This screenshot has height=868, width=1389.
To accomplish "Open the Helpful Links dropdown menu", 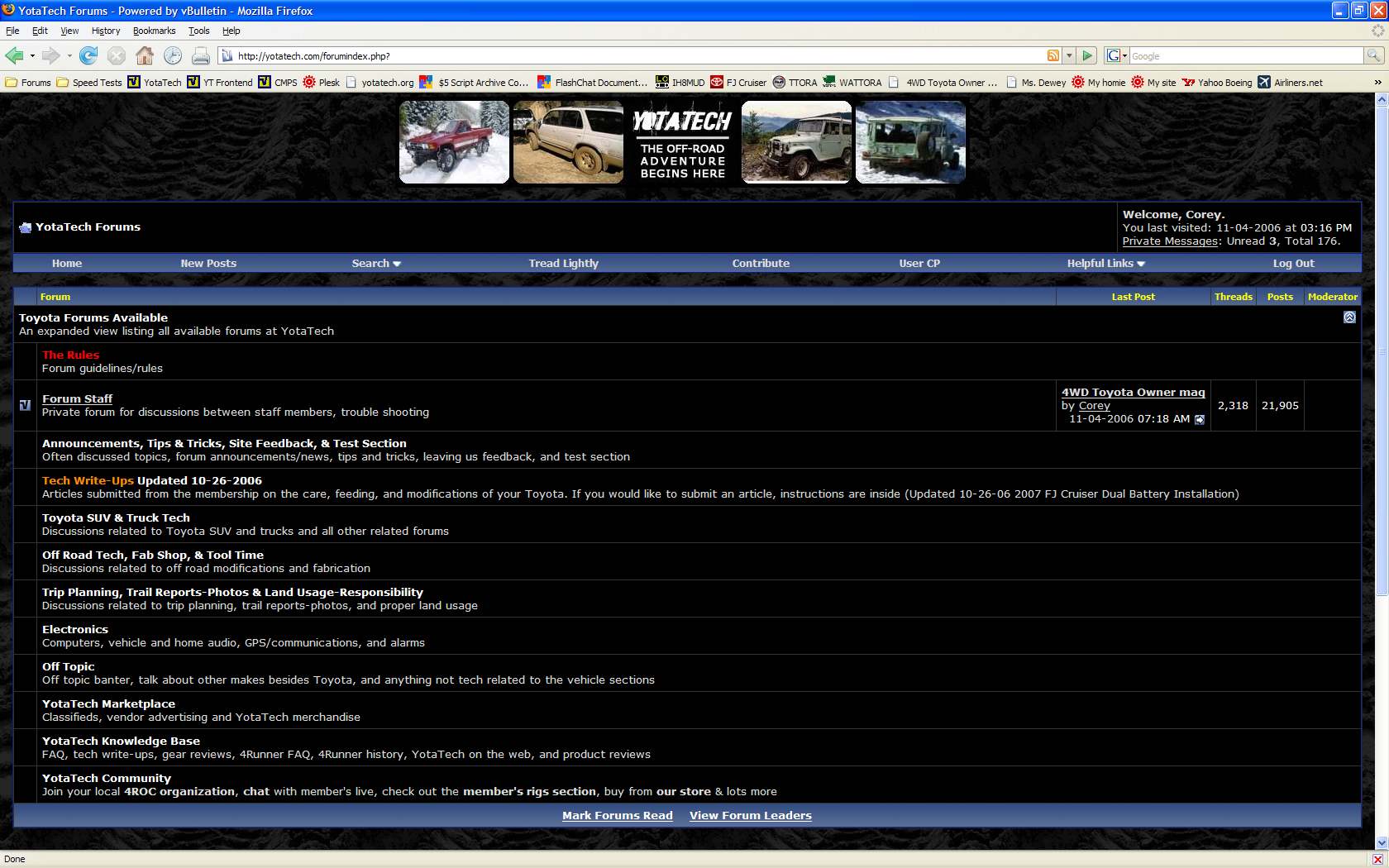I will [1105, 263].
